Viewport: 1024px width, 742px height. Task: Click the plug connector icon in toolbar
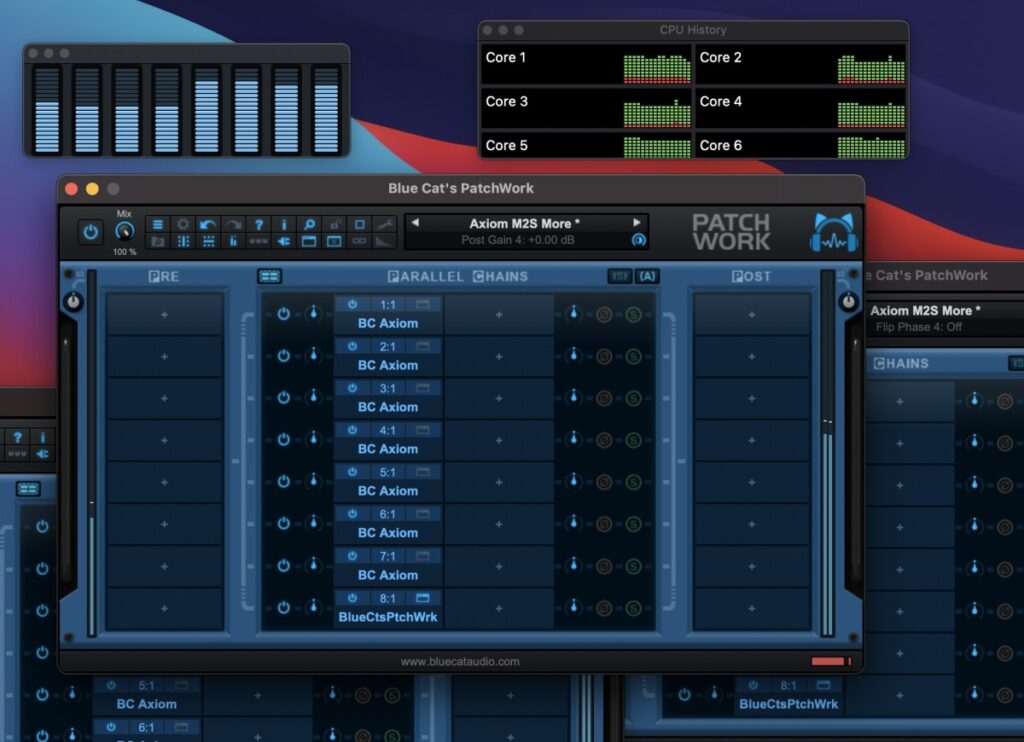(x=283, y=241)
